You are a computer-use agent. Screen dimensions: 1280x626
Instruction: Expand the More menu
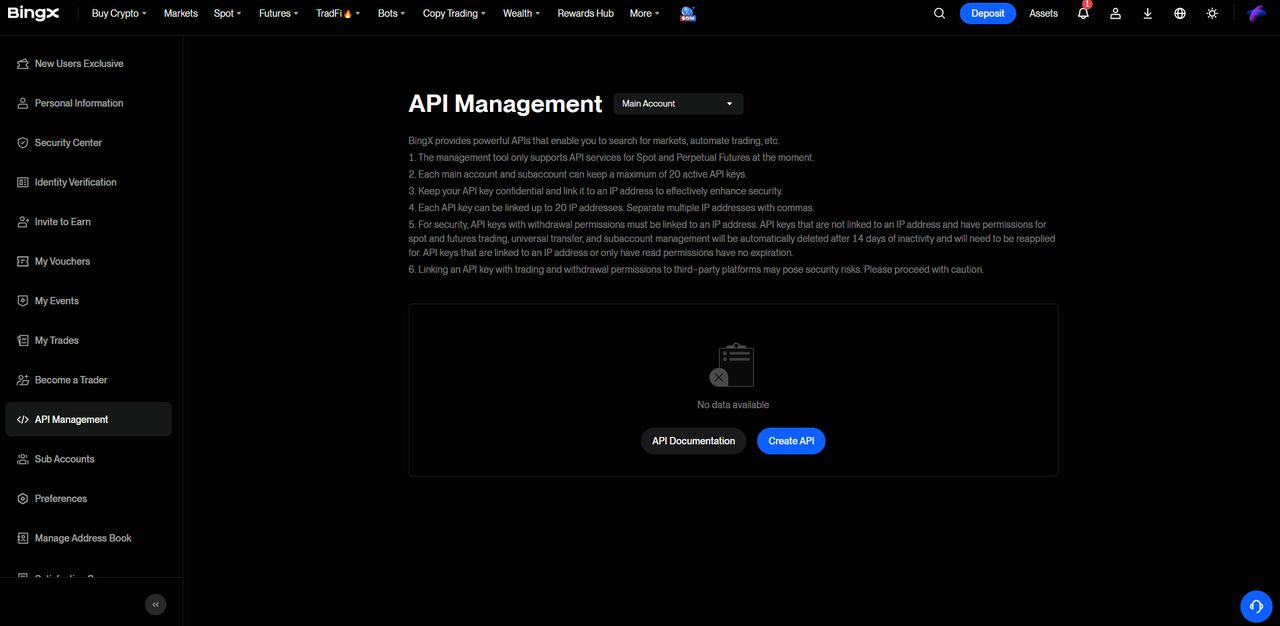tap(645, 13)
